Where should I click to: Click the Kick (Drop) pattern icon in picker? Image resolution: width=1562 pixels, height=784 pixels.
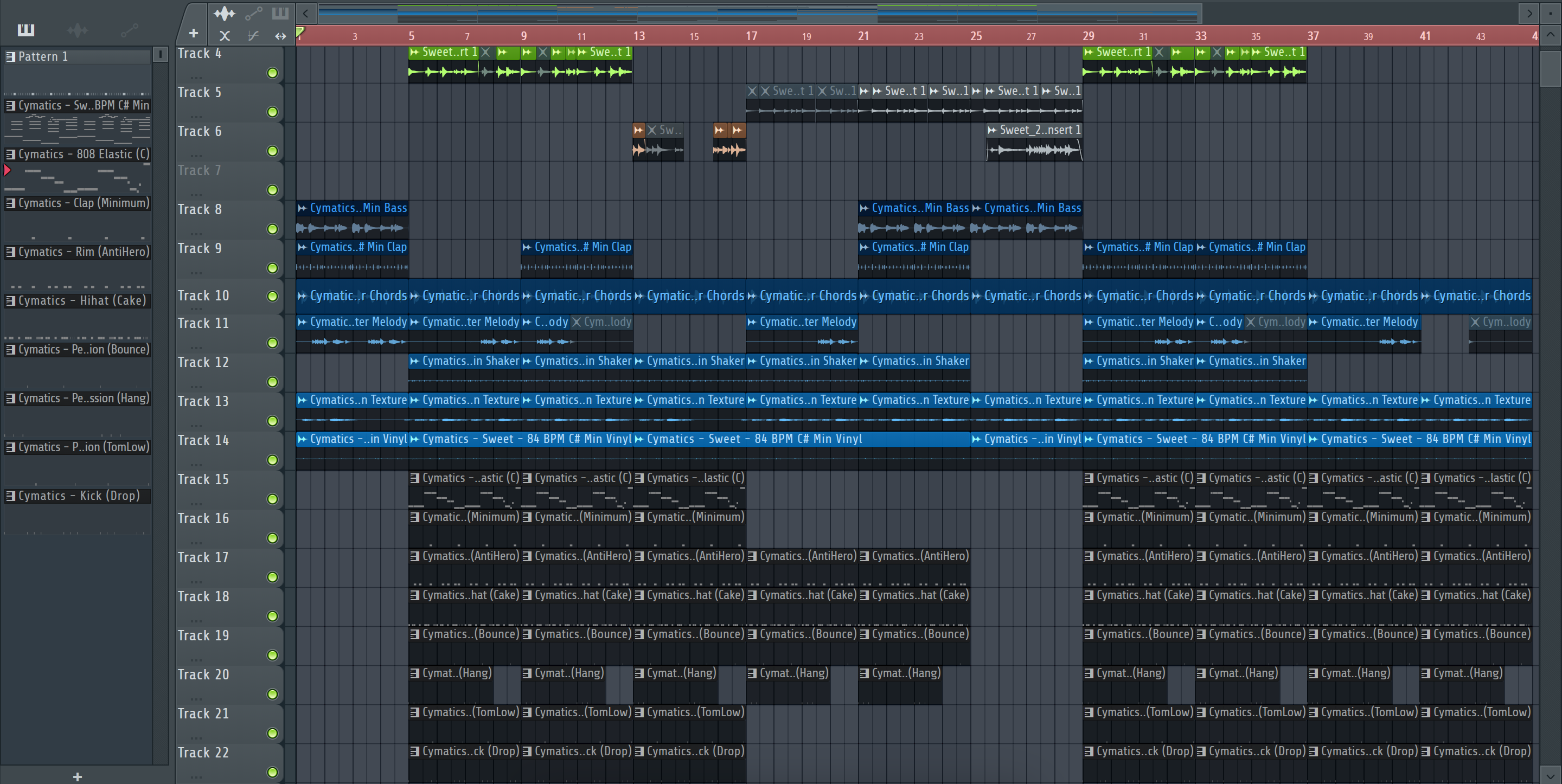(10, 496)
